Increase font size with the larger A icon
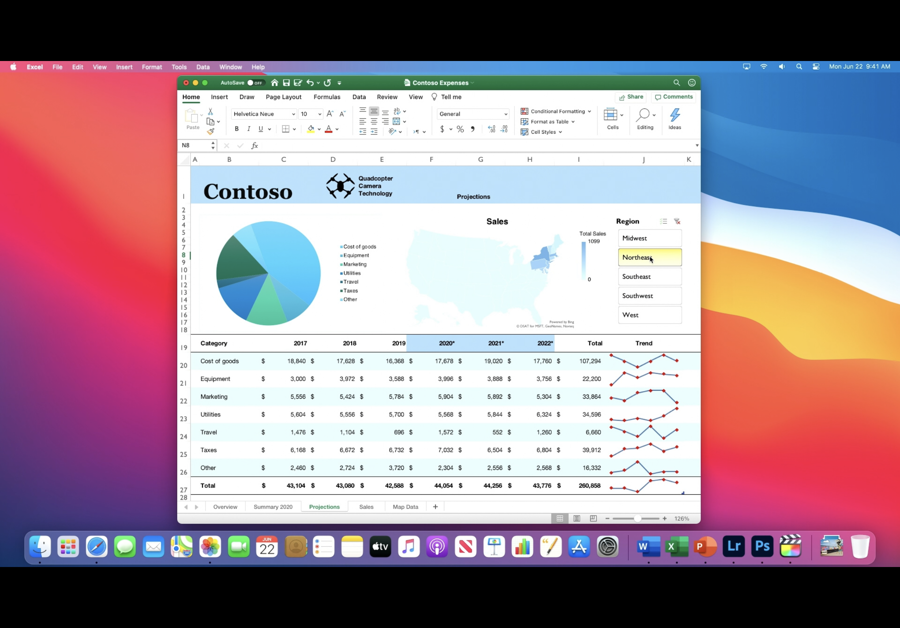 pyautogui.click(x=330, y=114)
